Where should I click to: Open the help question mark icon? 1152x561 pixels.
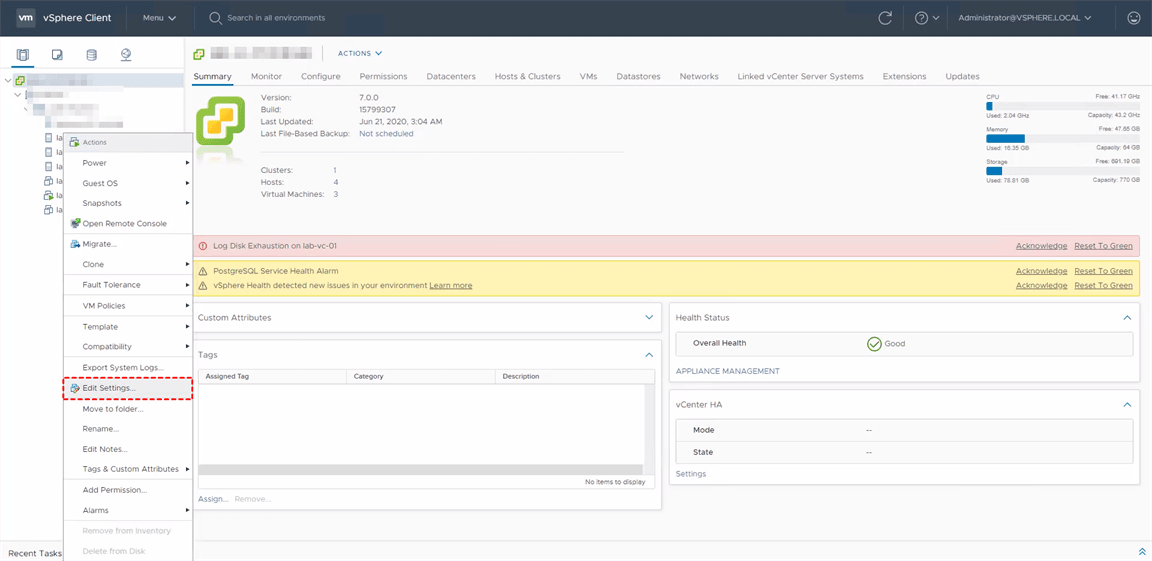(x=921, y=18)
